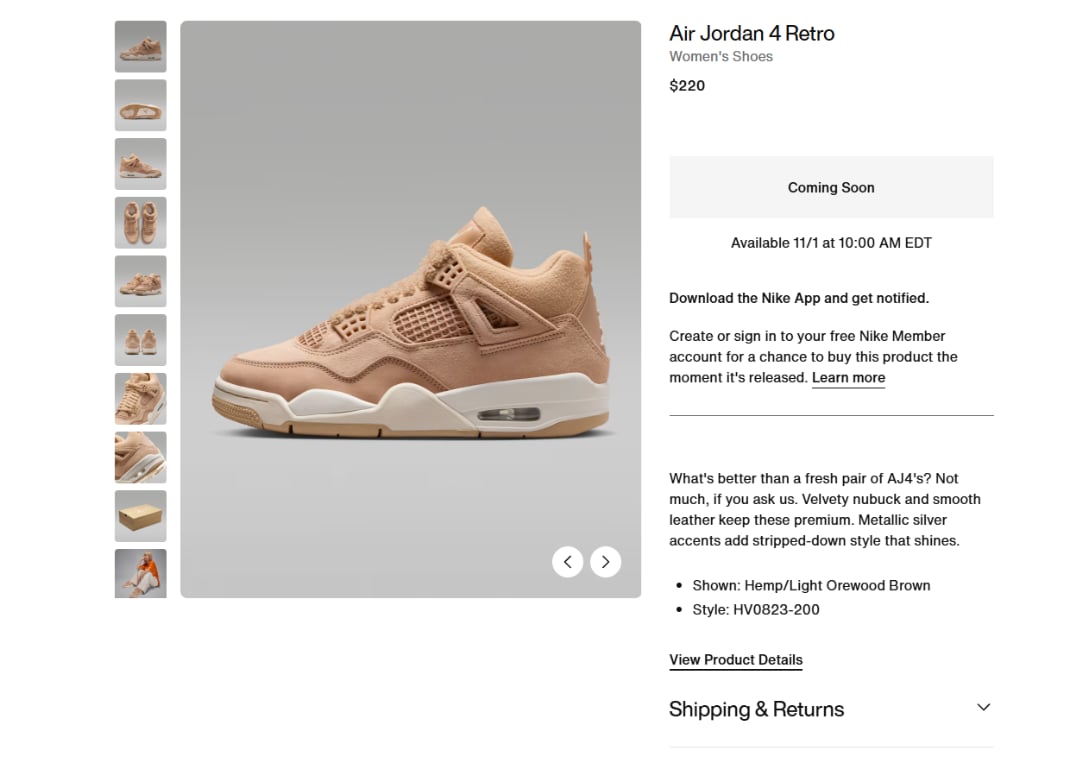Image resolution: width=1070 pixels, height=760 pixels.
Task: Click the release availability date text
Action: [x=831, y=242]
